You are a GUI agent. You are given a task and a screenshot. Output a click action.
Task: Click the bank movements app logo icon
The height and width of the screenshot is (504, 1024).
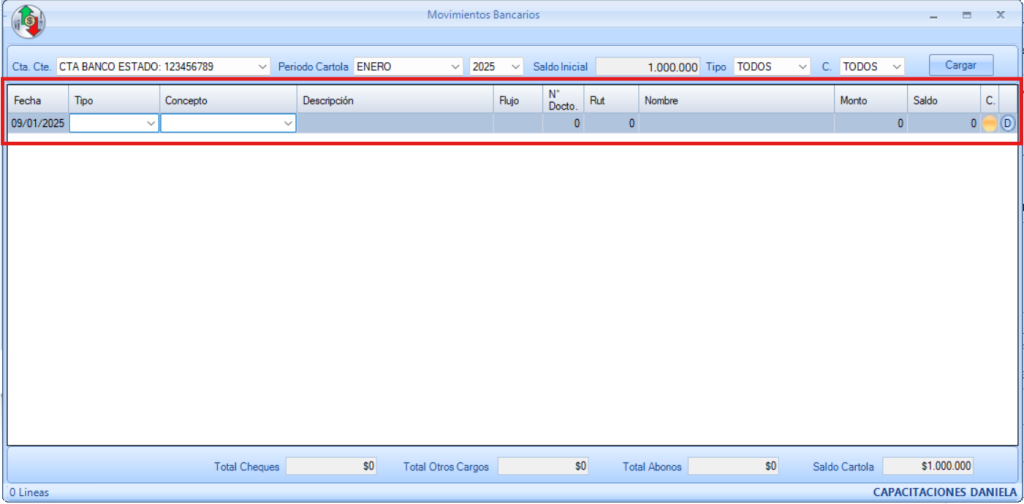click(28, 21)
